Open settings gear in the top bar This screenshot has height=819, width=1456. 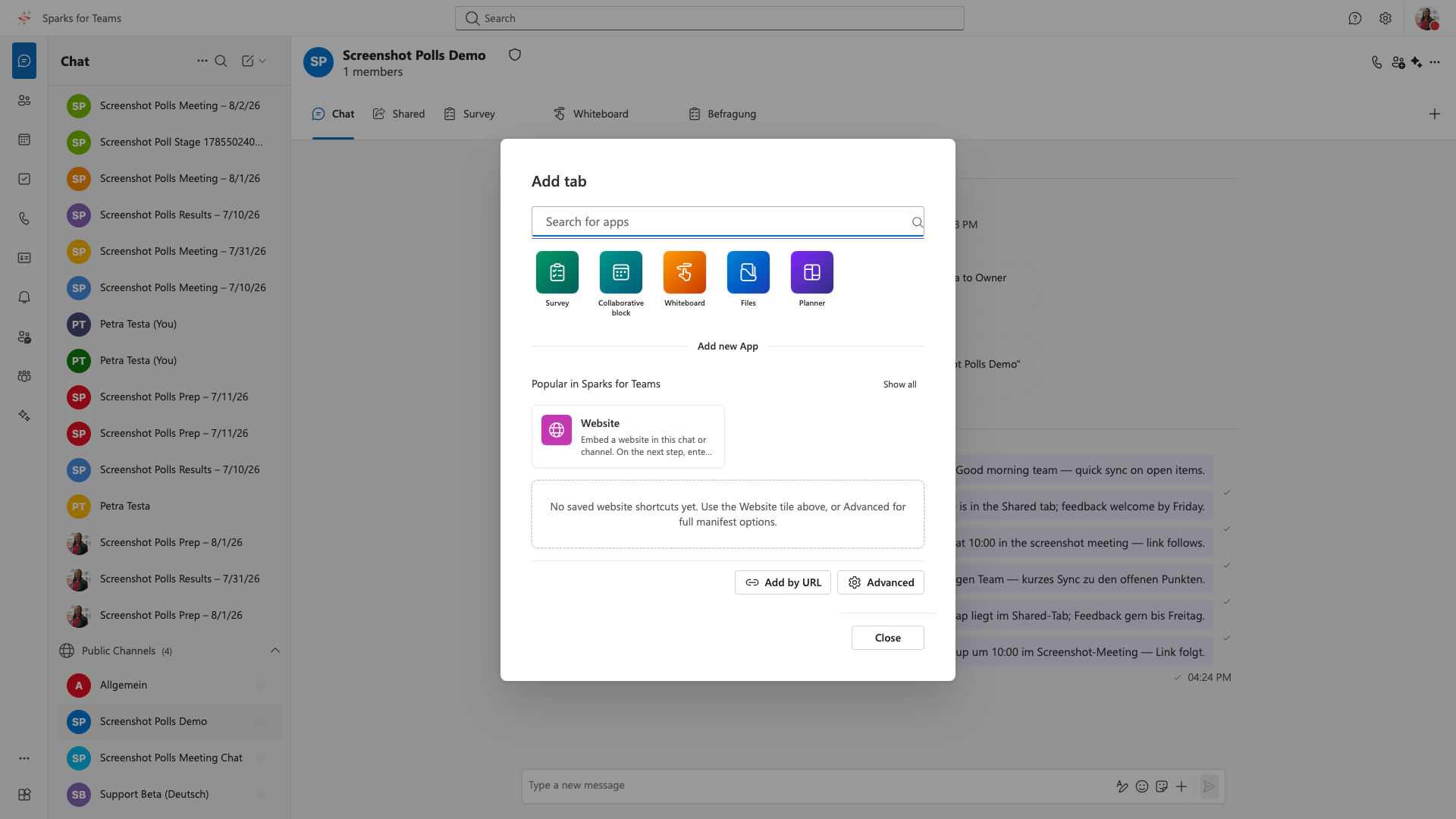click(x=1385, y=18)
